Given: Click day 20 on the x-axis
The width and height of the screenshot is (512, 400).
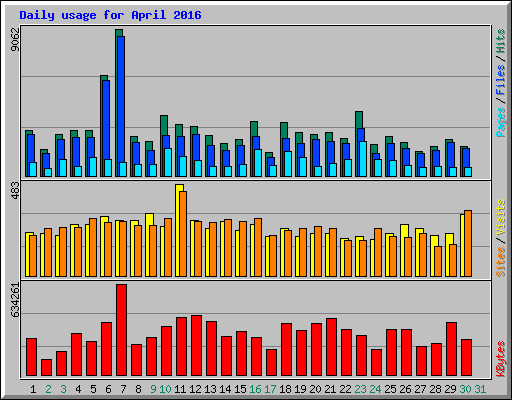Looking at the screenshot, I should (315, 389).
